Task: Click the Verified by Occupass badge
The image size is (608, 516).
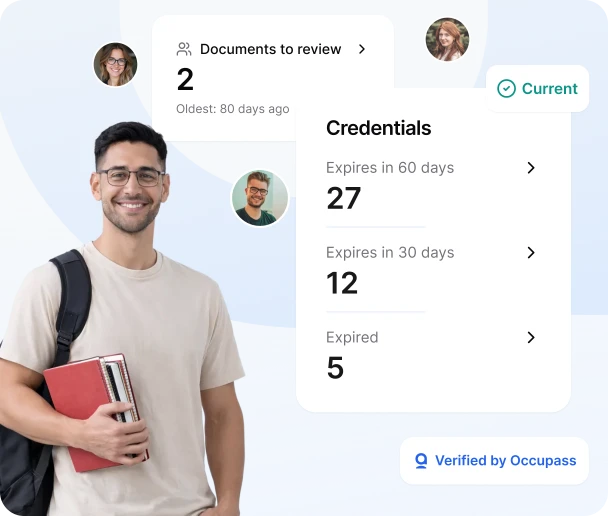Action: tap(494, 461)
